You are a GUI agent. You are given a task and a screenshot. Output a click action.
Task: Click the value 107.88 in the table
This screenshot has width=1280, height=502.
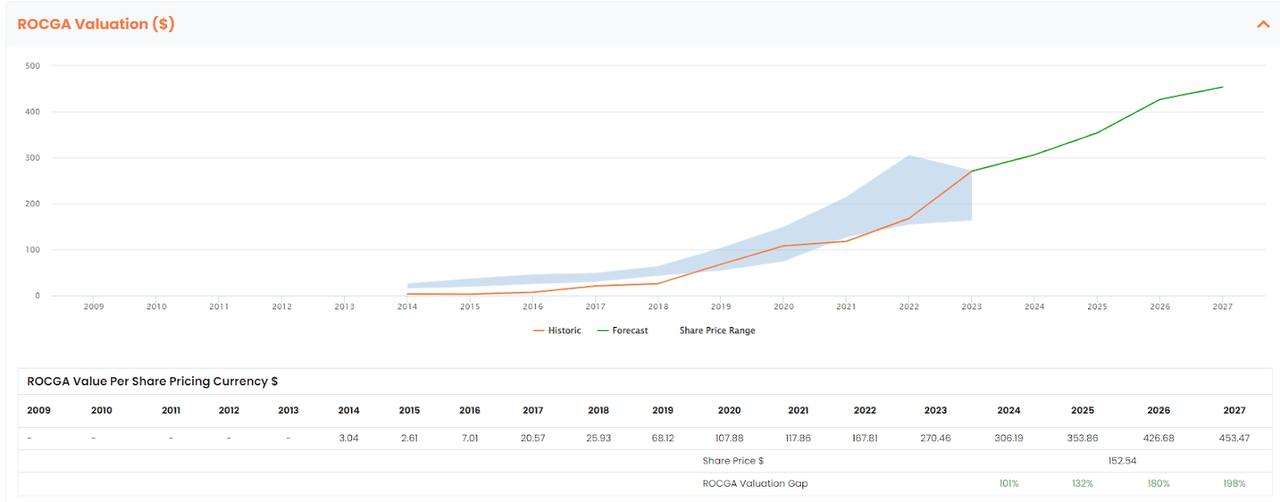(x=729, y=438)
